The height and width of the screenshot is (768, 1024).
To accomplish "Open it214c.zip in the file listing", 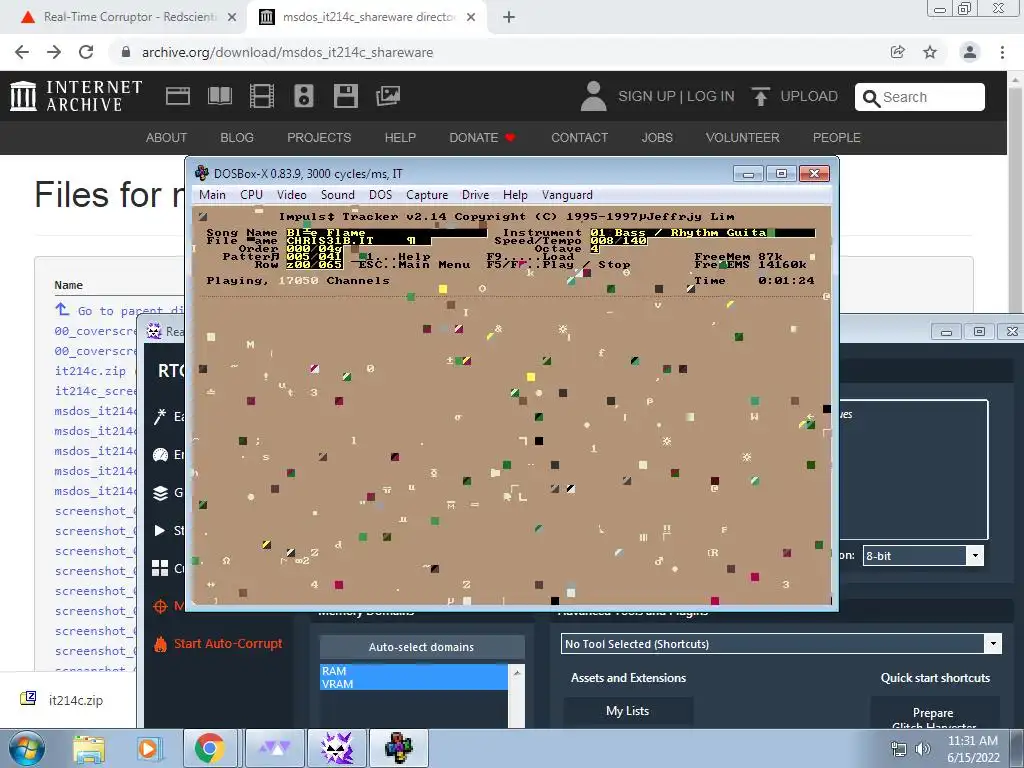I will 90,371.
